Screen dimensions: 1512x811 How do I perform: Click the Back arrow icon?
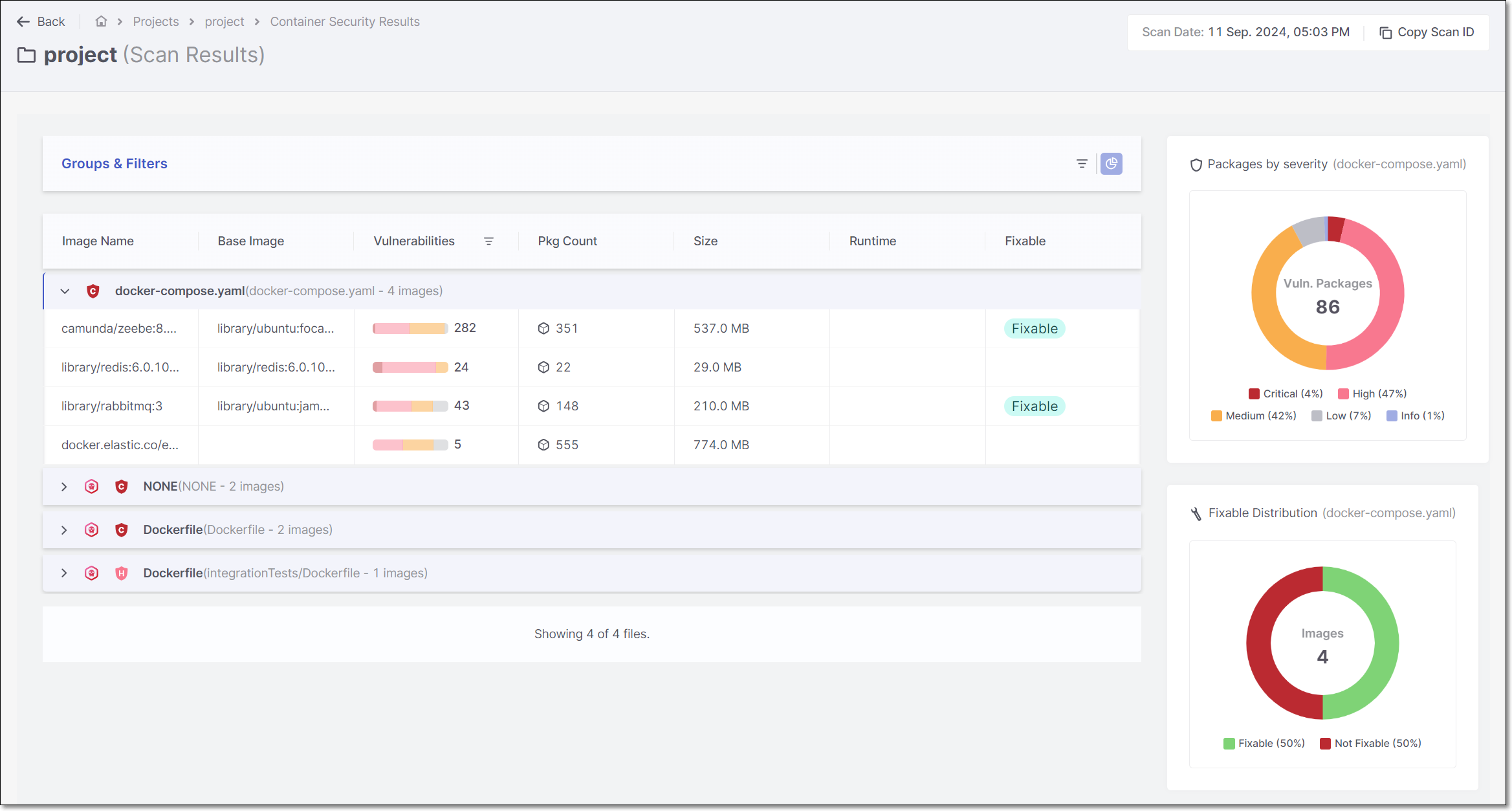coord(23,21)
